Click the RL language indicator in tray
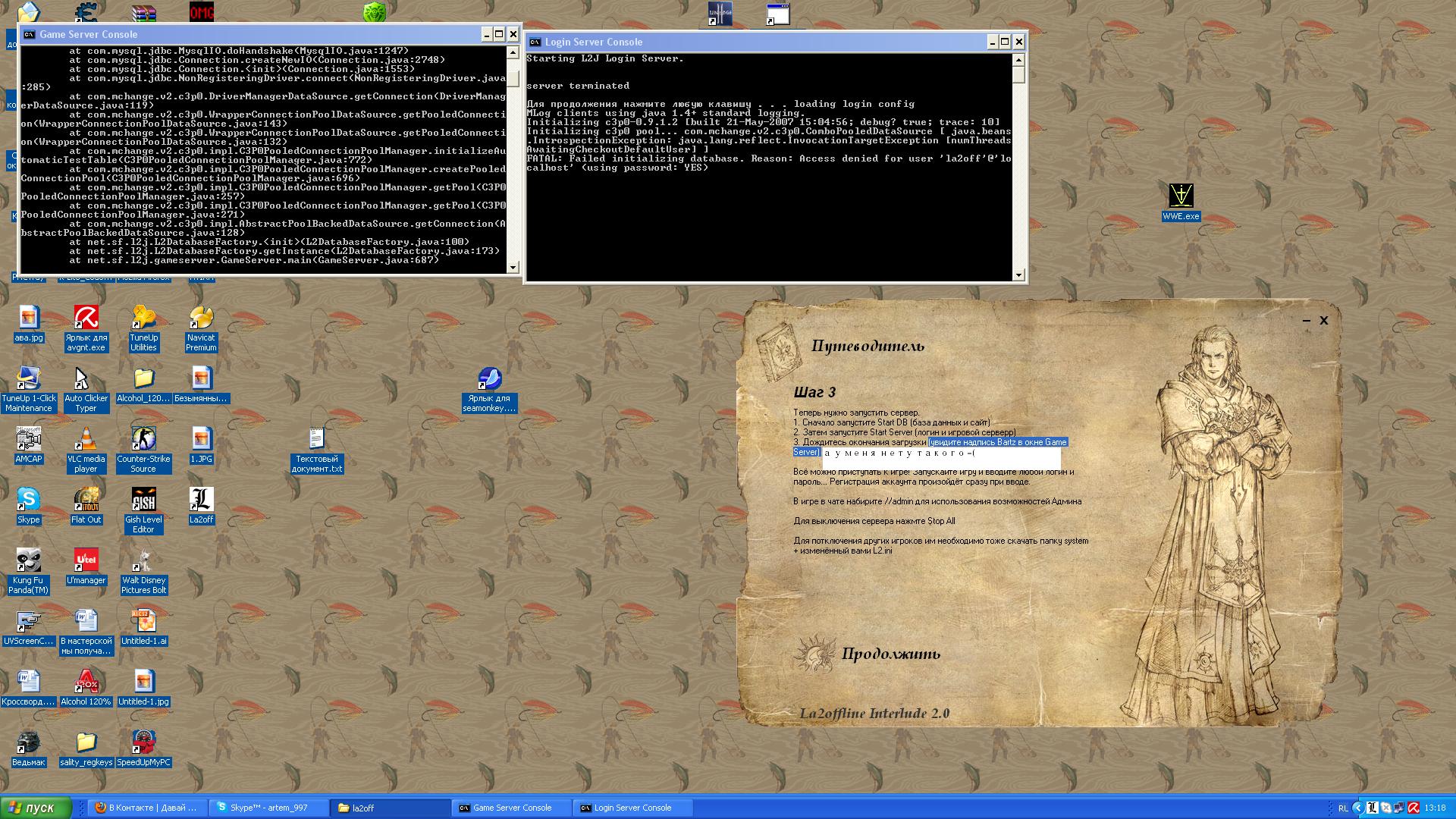The height and width of the screenshot is (819, 1456). (x=1343, y=808)
